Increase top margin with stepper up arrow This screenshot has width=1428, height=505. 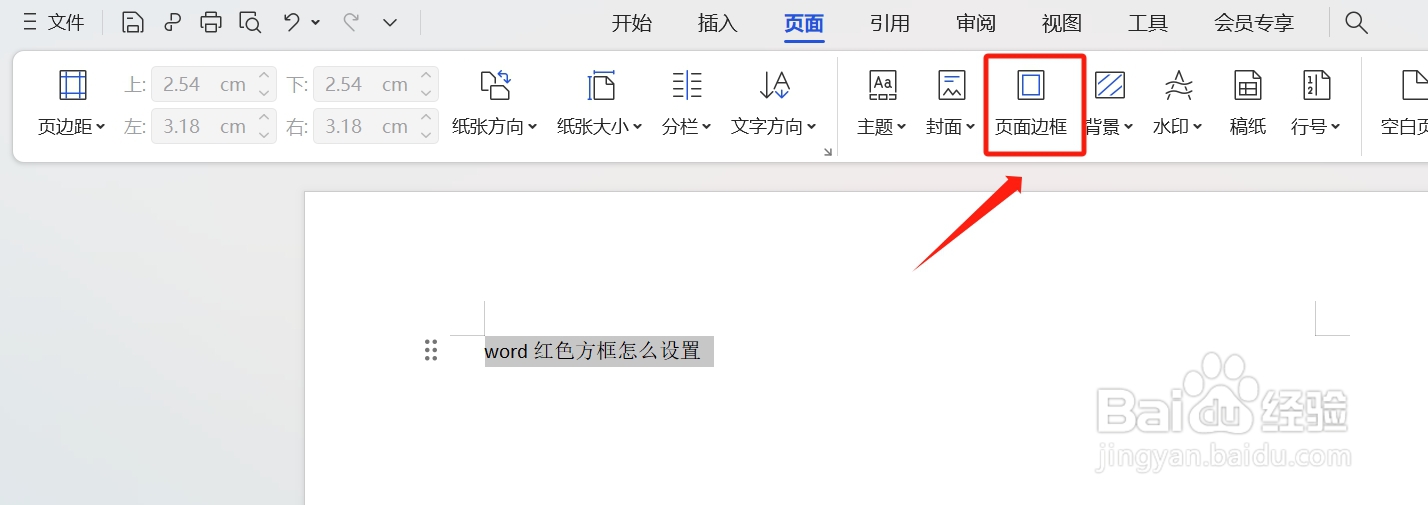coord(265,77)
